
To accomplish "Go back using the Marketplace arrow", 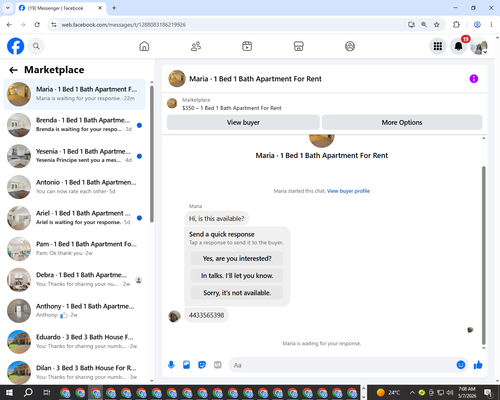I will coord(13,70).
